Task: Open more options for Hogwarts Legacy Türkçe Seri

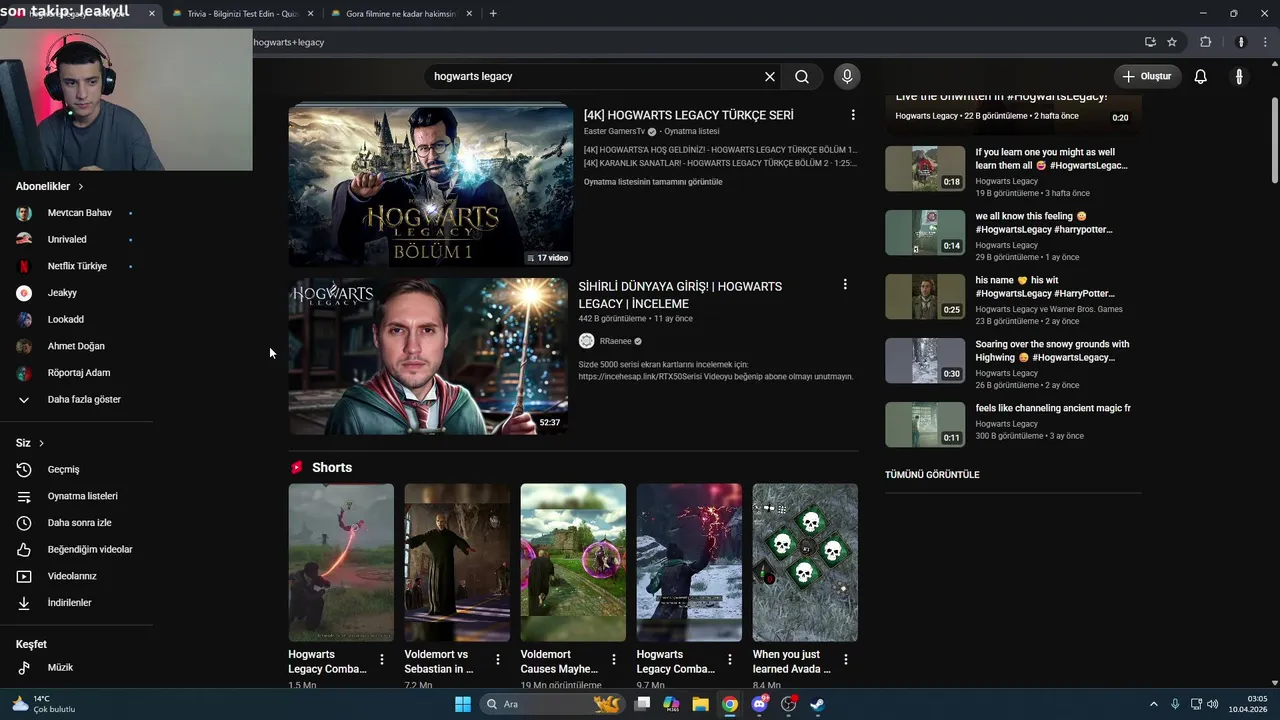Action: [853, 115]
